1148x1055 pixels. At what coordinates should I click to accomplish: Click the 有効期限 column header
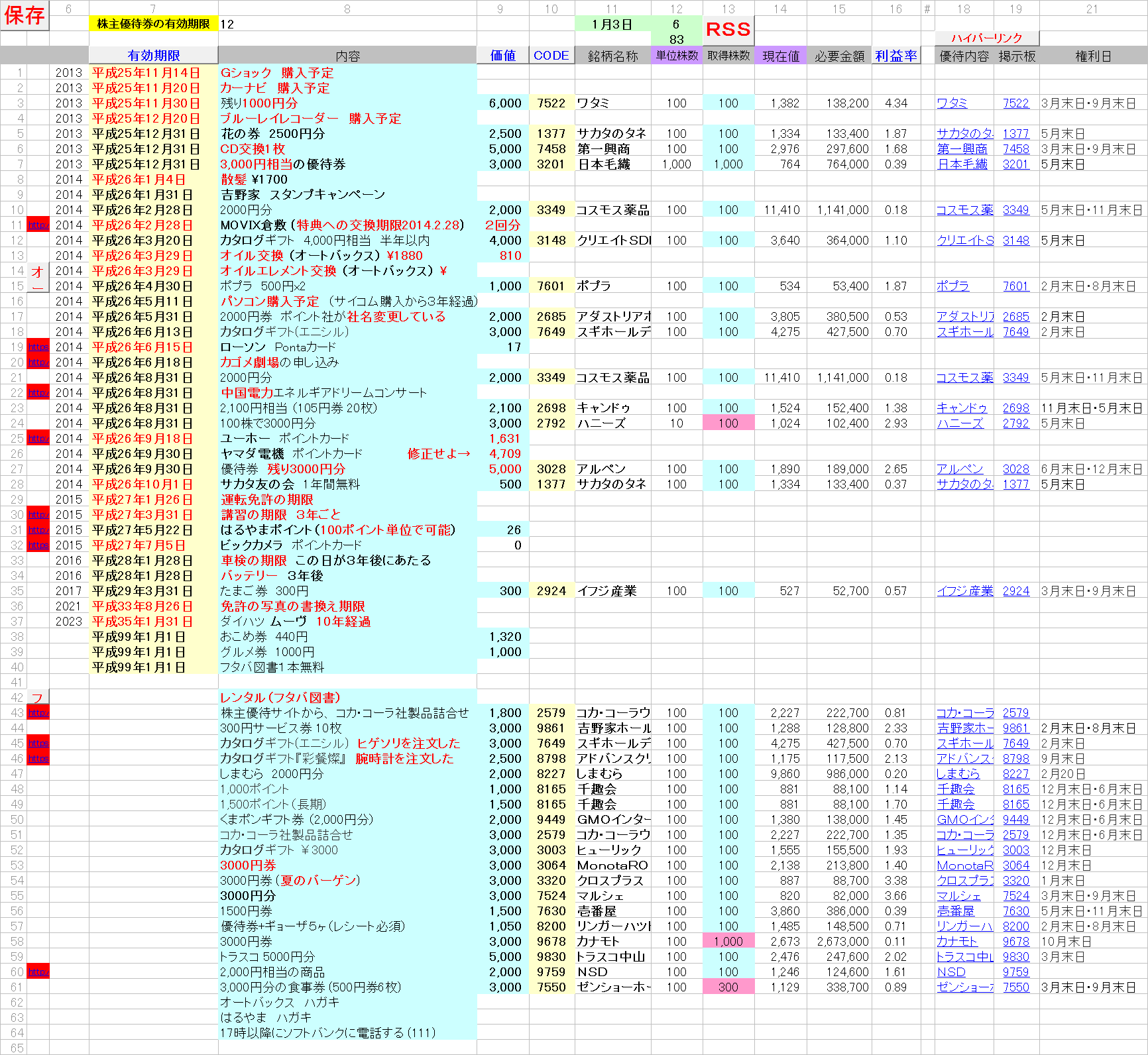click(154, 56)
